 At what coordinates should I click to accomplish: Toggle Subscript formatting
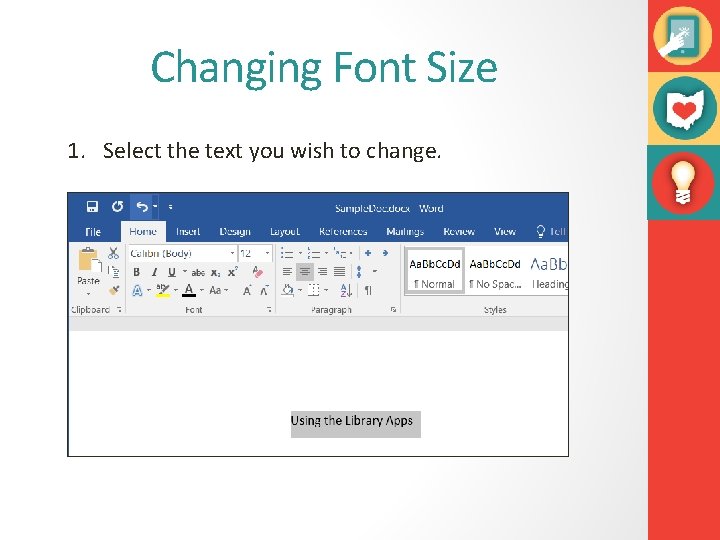(215, 272)
